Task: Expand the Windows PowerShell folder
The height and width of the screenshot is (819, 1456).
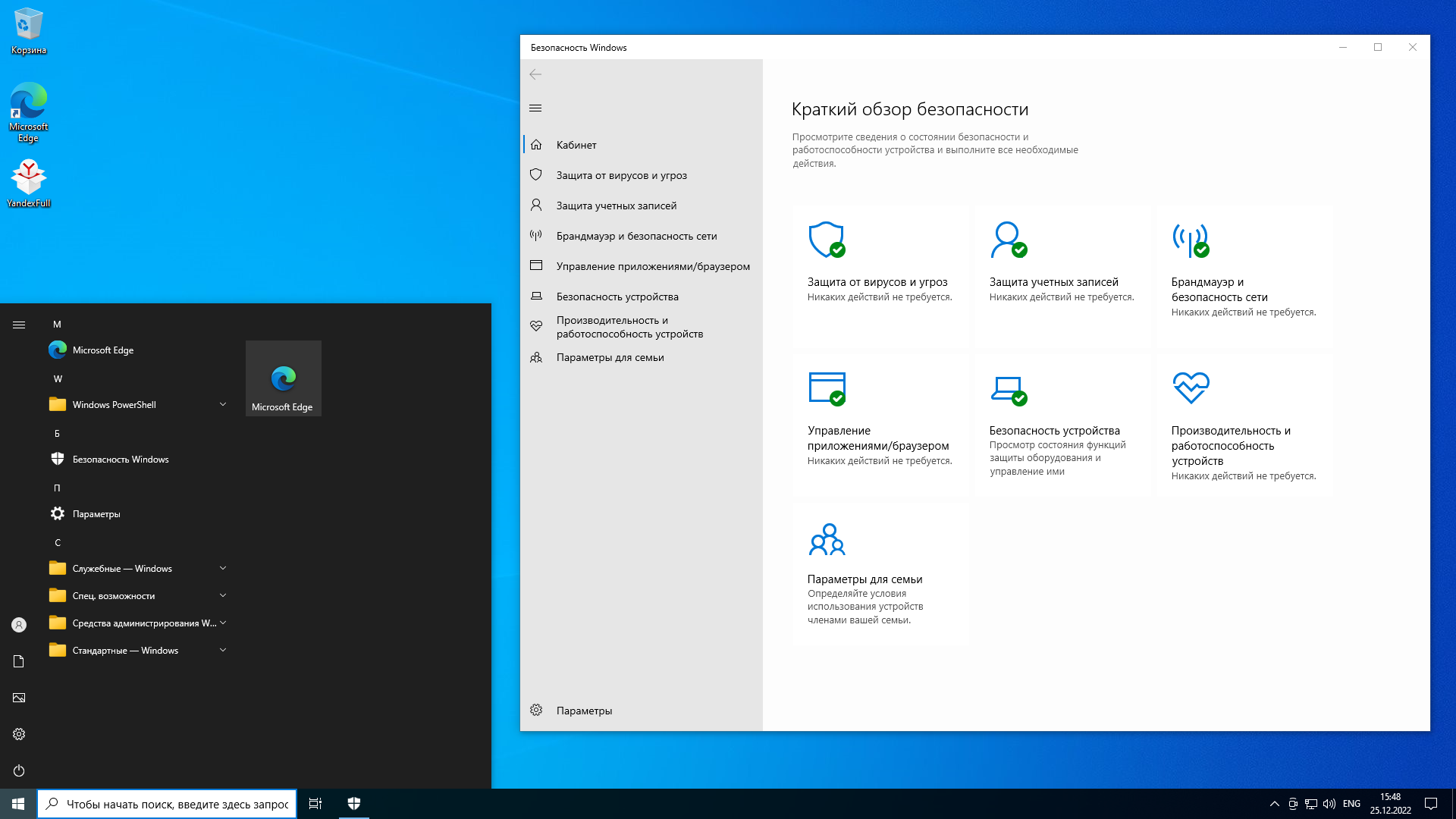Action: pyautogui.click(x=223, y=404)
